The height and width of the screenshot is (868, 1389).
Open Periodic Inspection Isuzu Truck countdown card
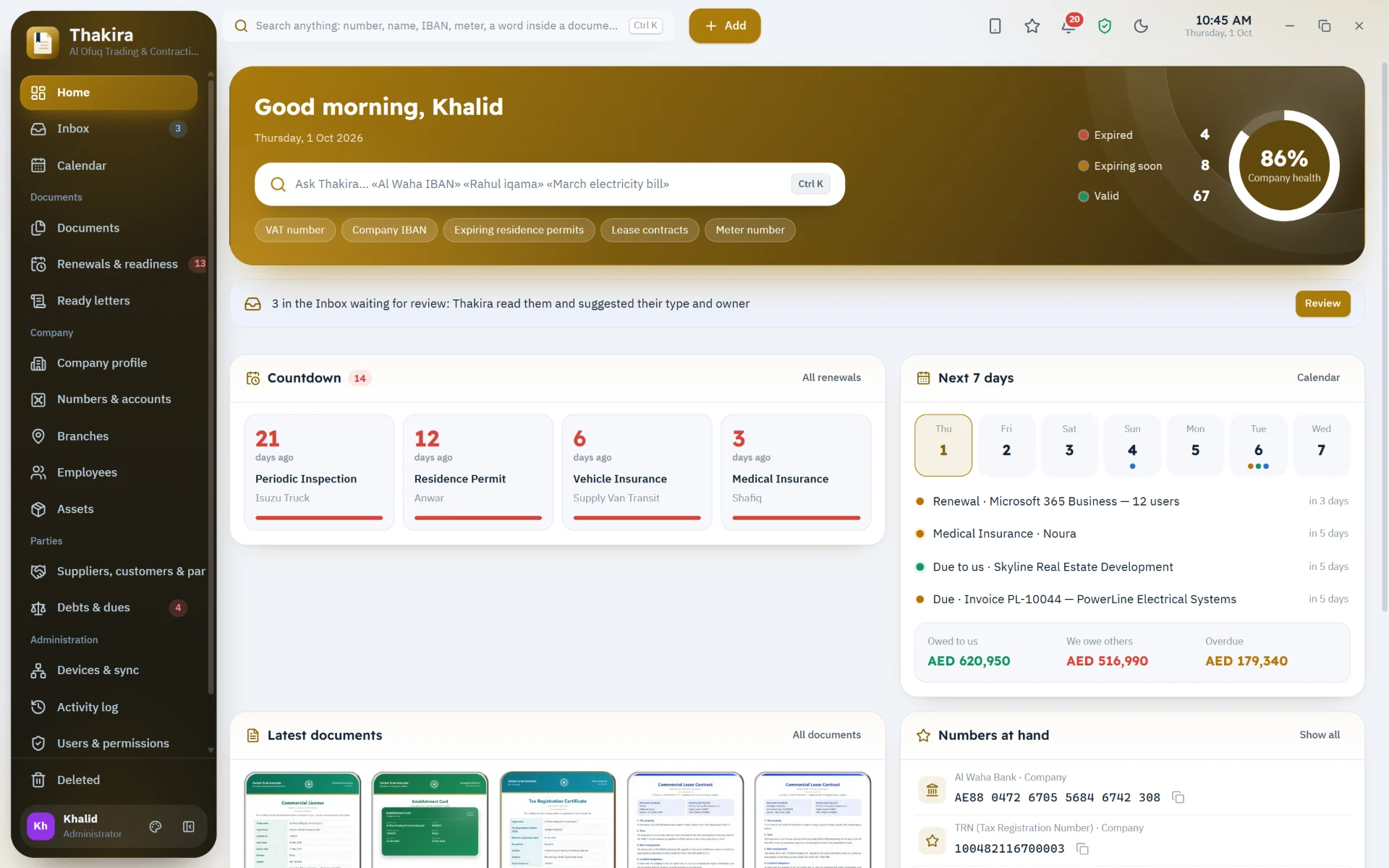tap(319, 472)
